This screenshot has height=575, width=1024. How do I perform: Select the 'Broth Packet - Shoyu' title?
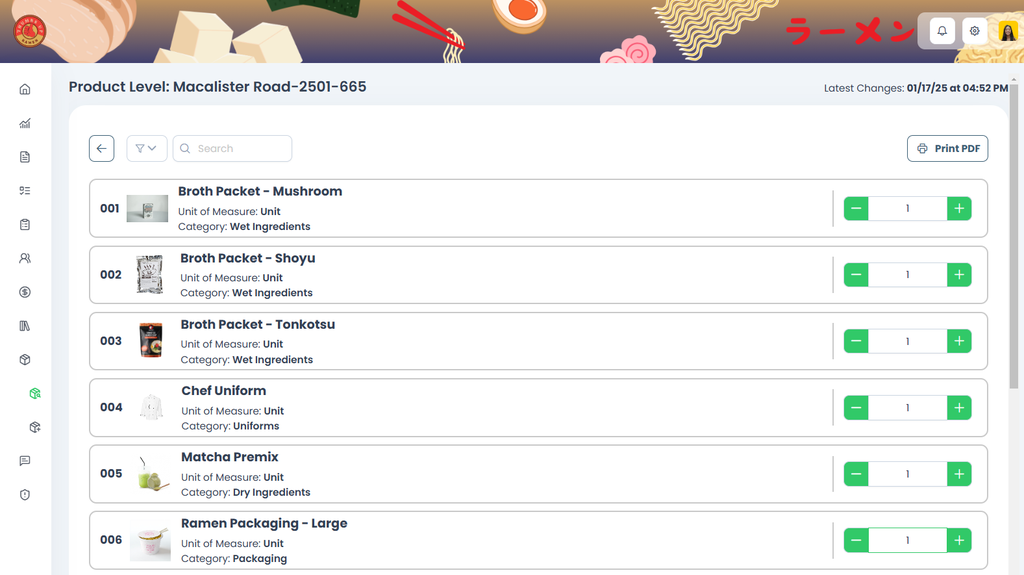pos(248,258)
